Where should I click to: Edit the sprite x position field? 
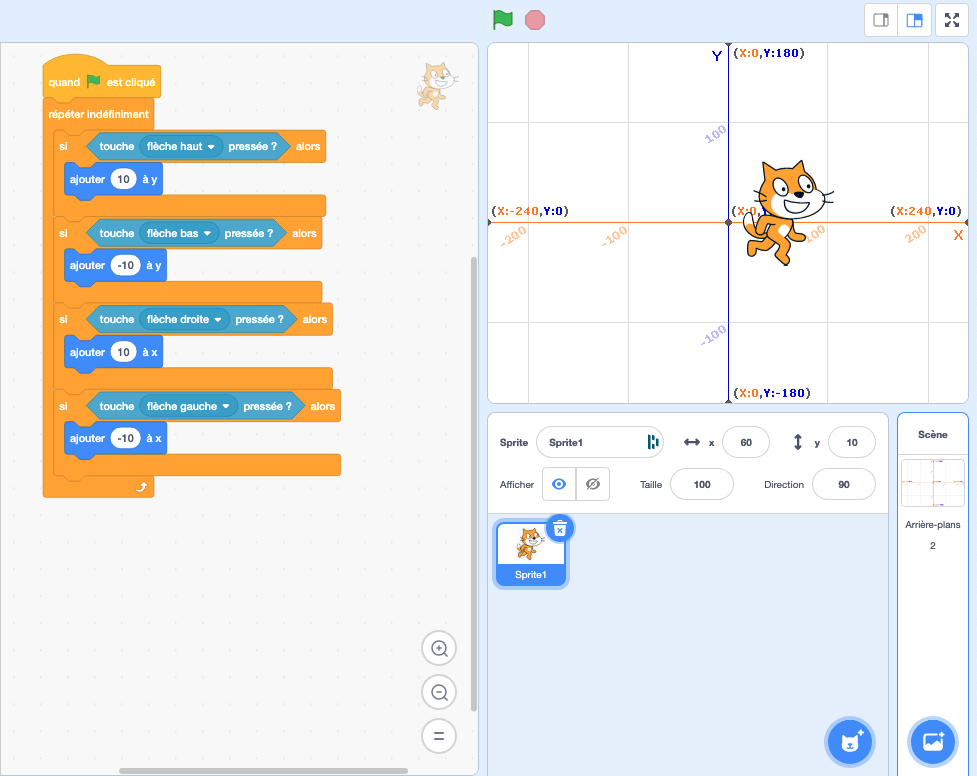coord(746,443)
